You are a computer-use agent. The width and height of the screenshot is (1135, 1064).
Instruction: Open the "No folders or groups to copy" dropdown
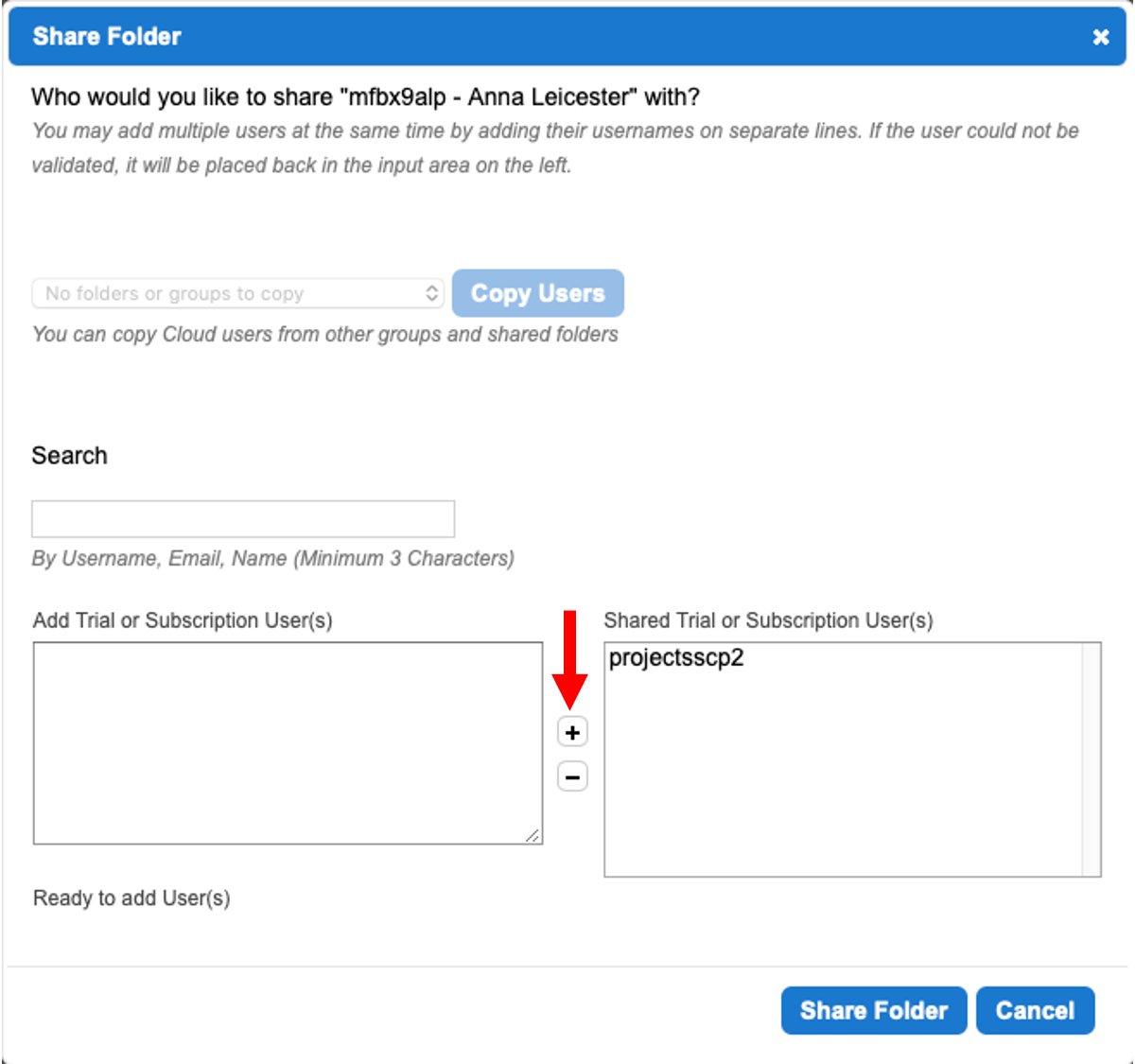[x=237, y=293]
